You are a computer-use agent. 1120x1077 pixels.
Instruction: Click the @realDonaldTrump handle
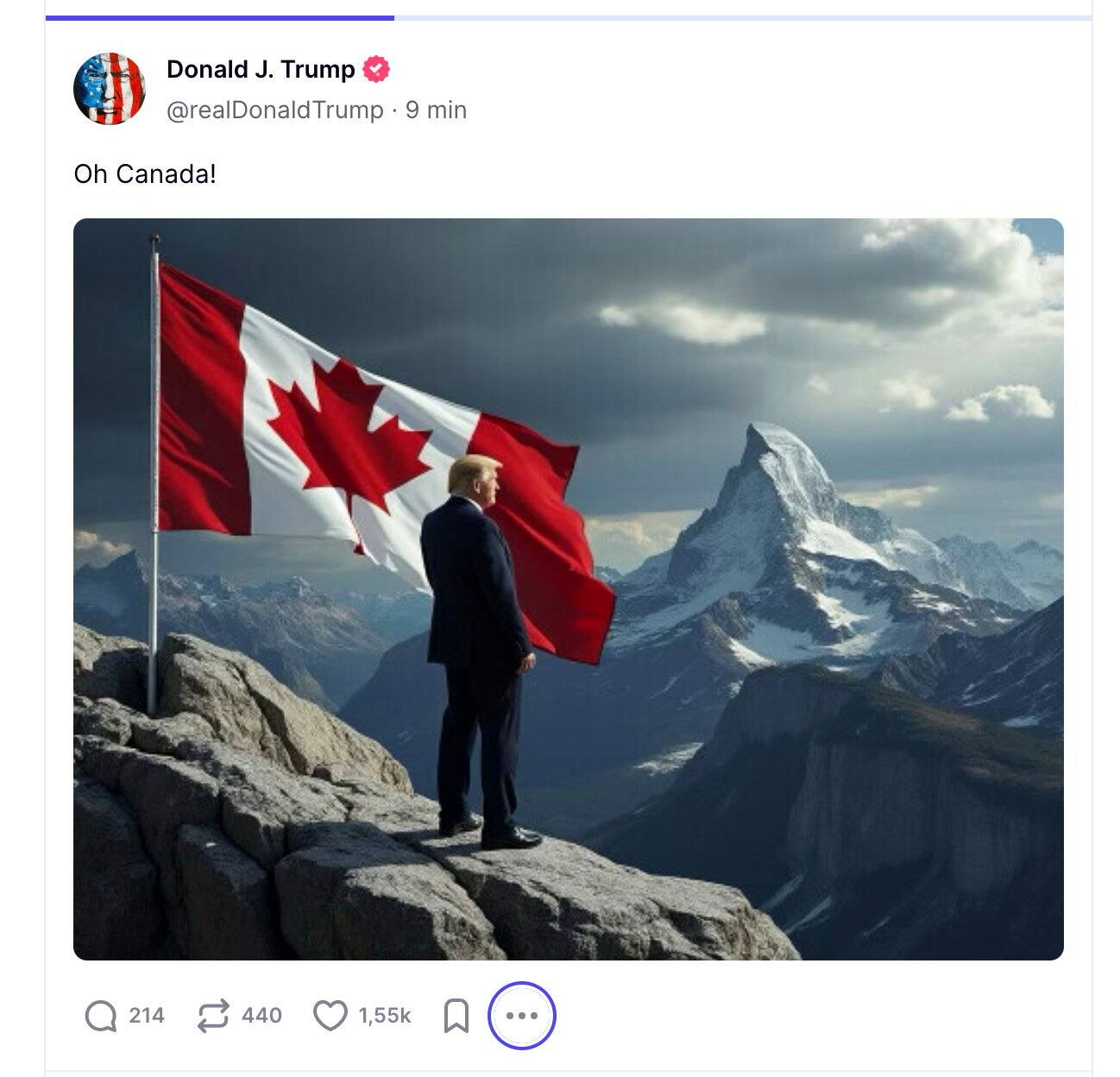pyautogui.click(x=274, y=110)
